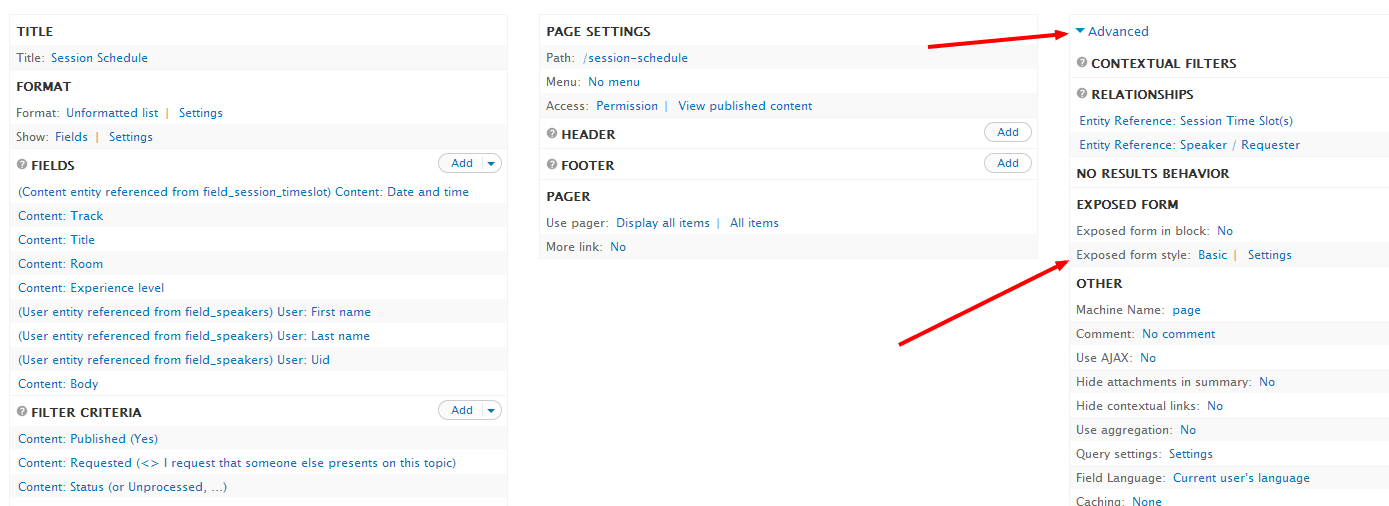Click the help icon next to FOOTER

click(552, 165)
